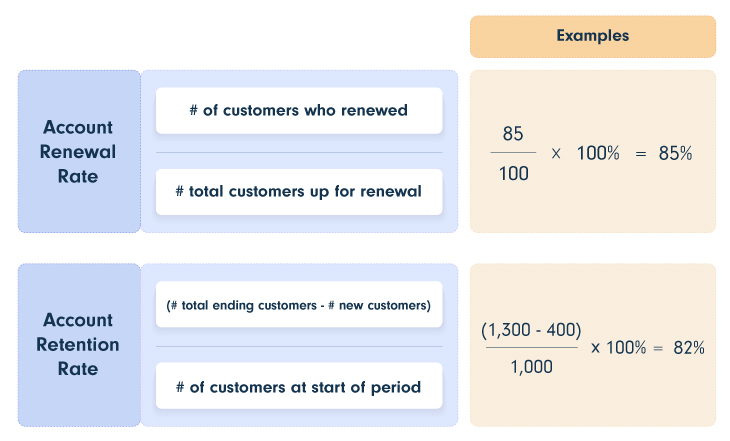Click the fraction line in retention formula
This screenshot has width=730, height=441.
coord(299,346)
